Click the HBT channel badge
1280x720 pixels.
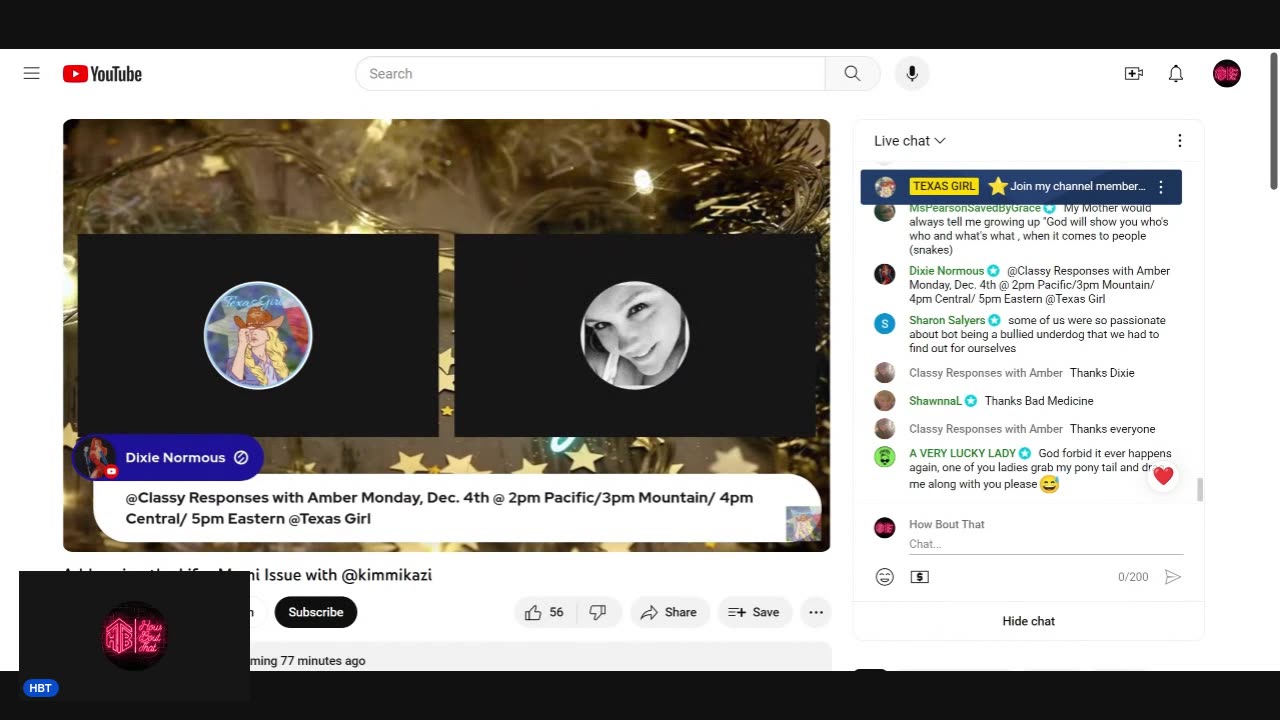click(x=41, y=688)
